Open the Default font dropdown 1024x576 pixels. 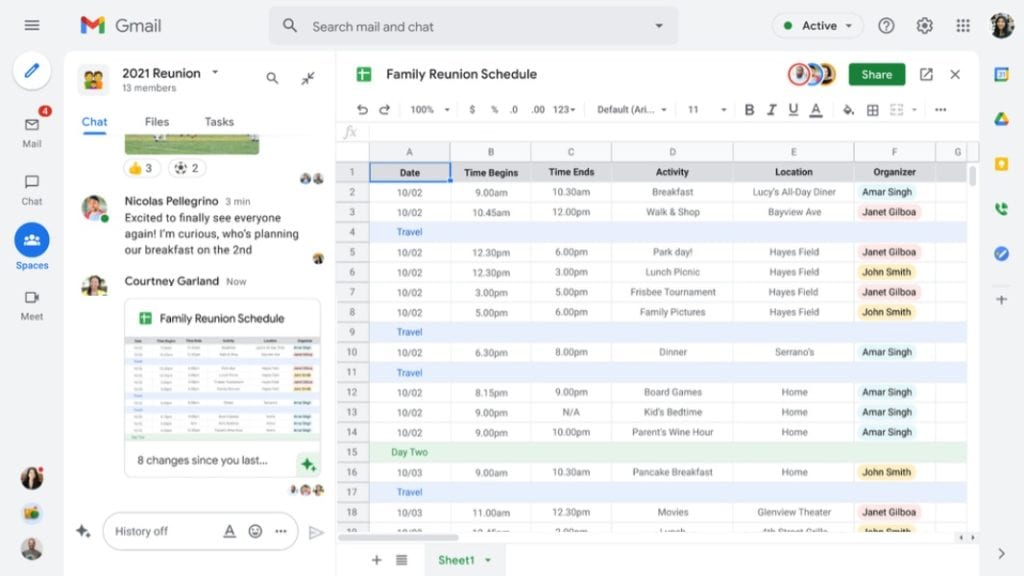pos(632,110)
